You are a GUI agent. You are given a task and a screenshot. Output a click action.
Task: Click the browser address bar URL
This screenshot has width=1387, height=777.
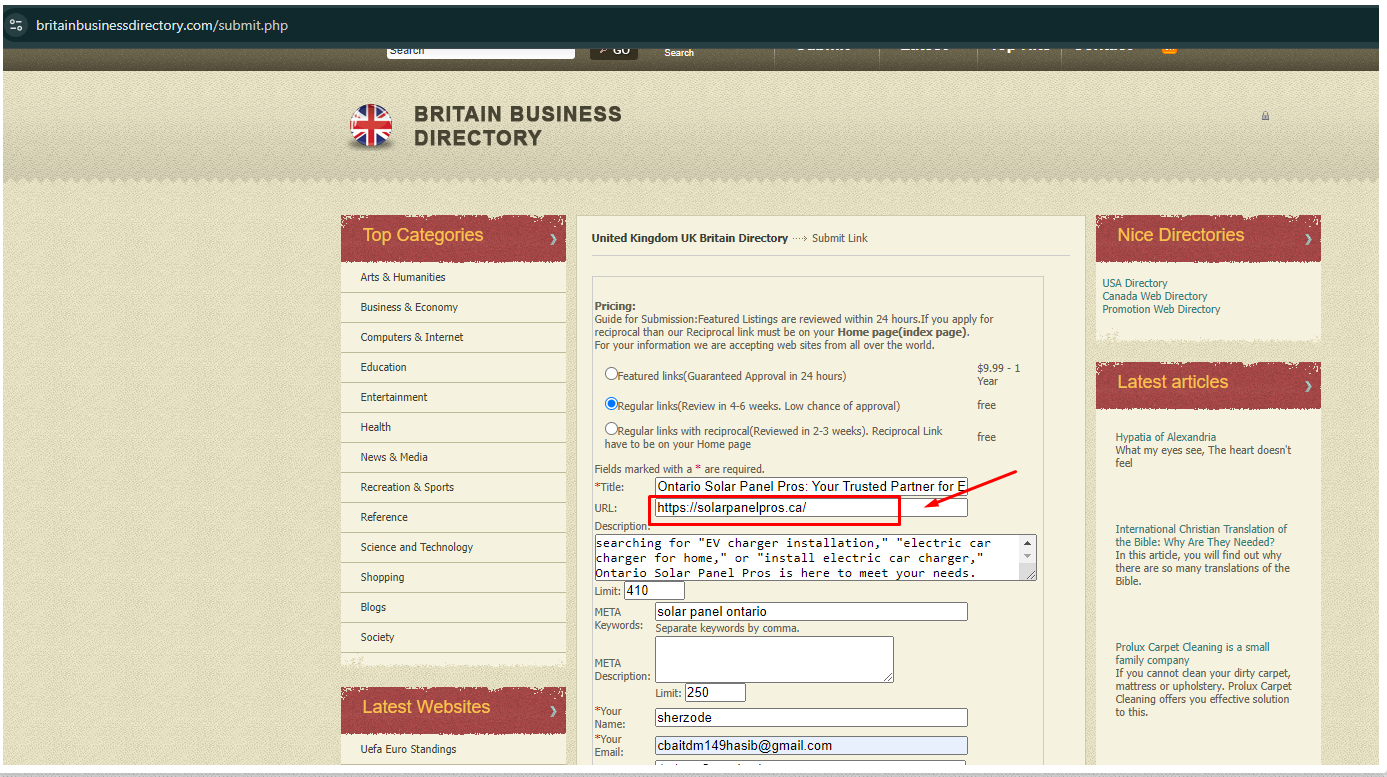tap(162, 25)
